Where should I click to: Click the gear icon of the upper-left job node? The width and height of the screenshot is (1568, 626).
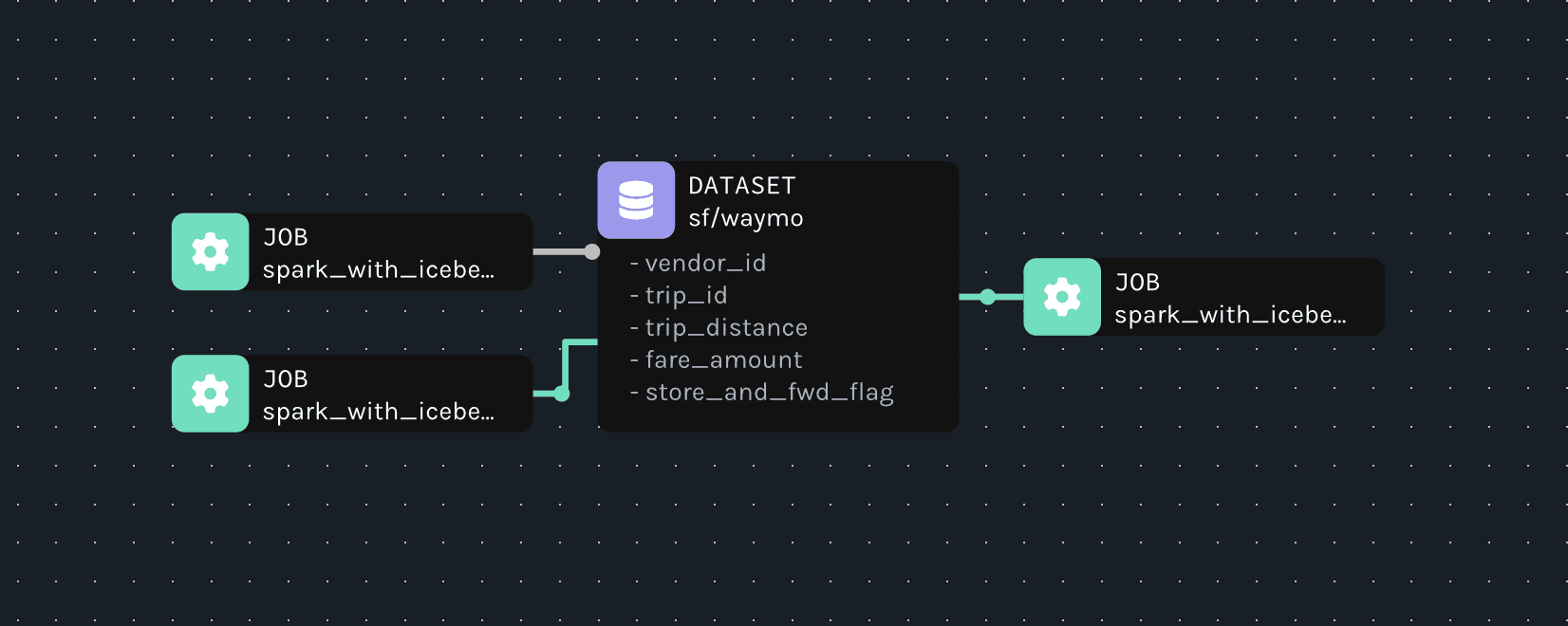coord(210,251)
